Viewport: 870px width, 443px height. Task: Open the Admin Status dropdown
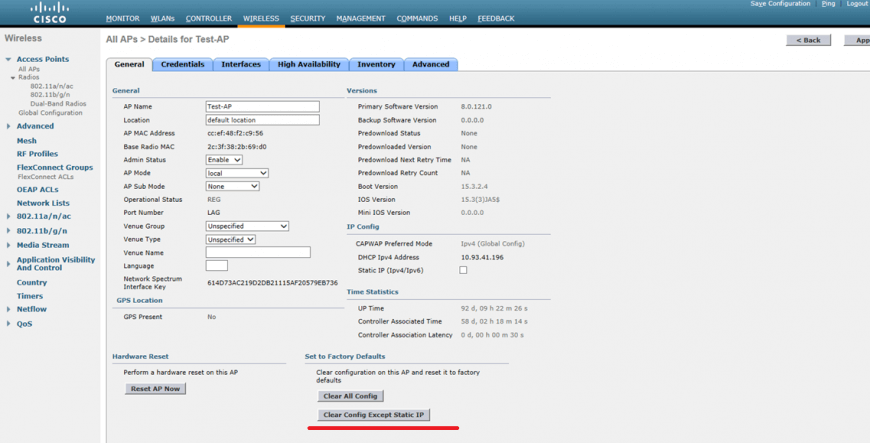coord(224,160)
